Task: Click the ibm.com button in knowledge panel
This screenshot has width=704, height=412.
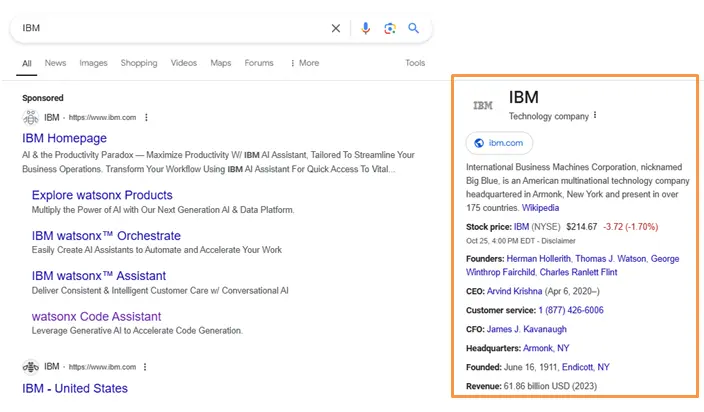Action: point(499,143)
